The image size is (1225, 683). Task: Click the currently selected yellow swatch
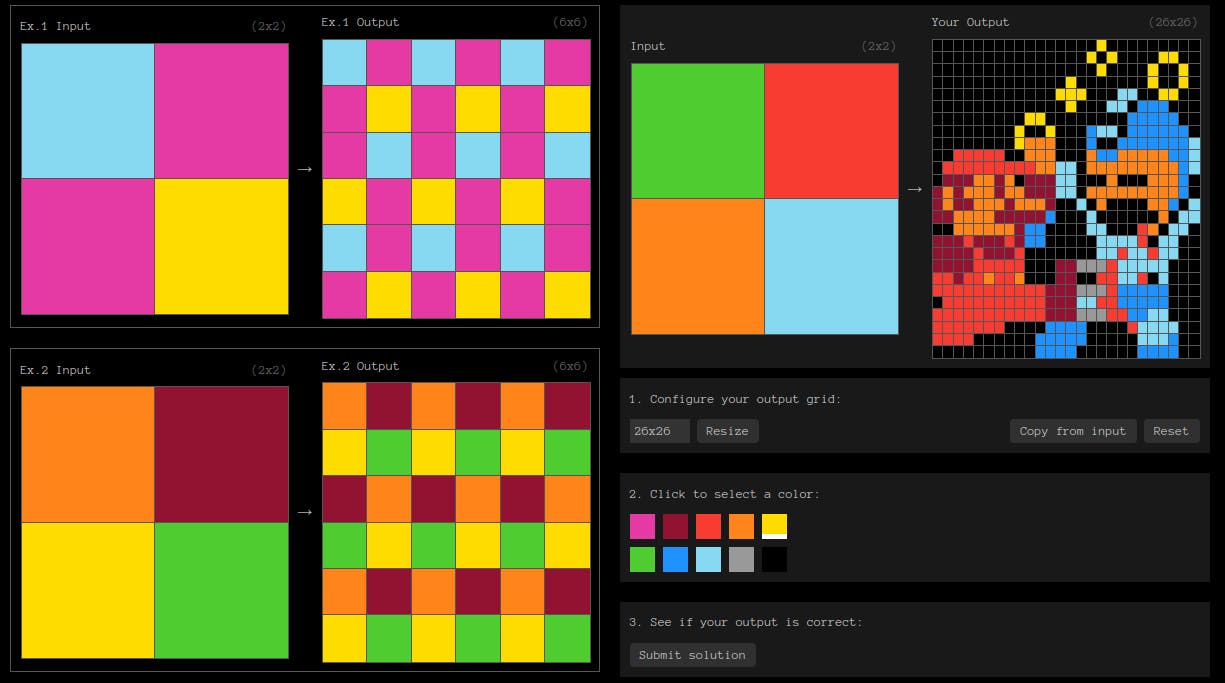(x=774, y=526)
